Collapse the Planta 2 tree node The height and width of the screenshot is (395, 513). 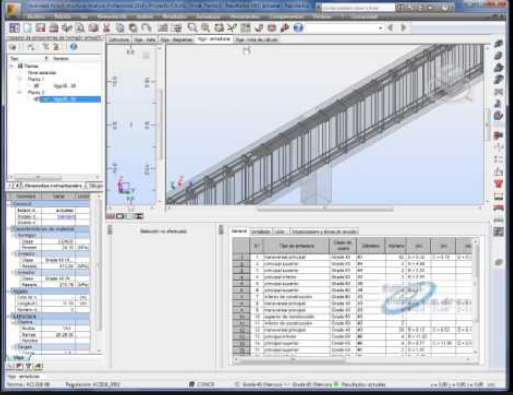point(20,92)
